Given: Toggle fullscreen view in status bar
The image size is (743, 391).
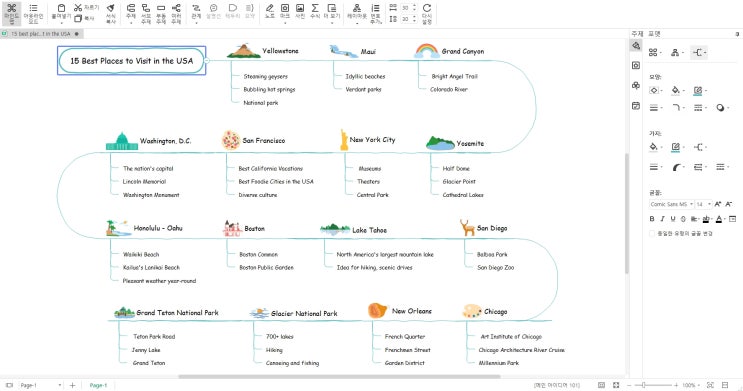Looking at the screenshot, I should pos(616,385).
